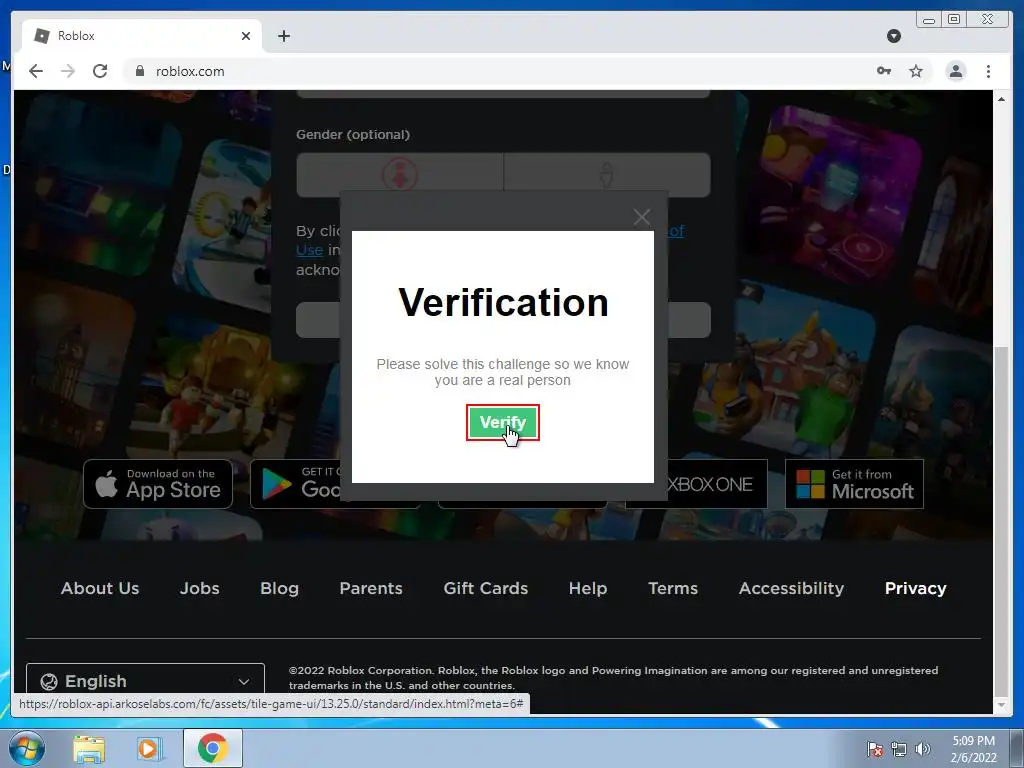
Task: Click the Chrome taskbar icon
Action: pos(212,748)
